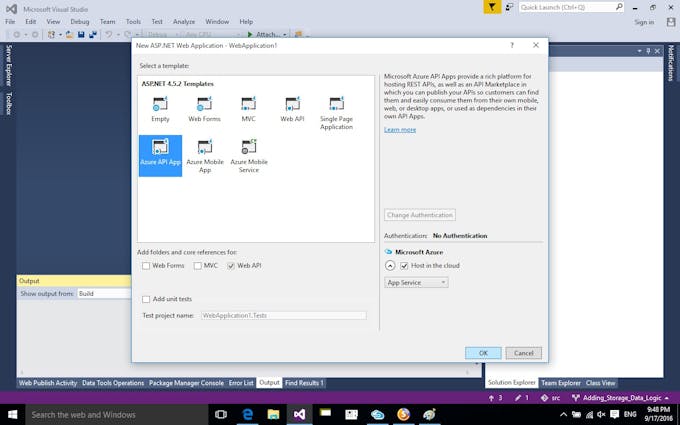Click the unpublished commits indicator in status bar
Viewport: 680px width, 425px height.
495,398
